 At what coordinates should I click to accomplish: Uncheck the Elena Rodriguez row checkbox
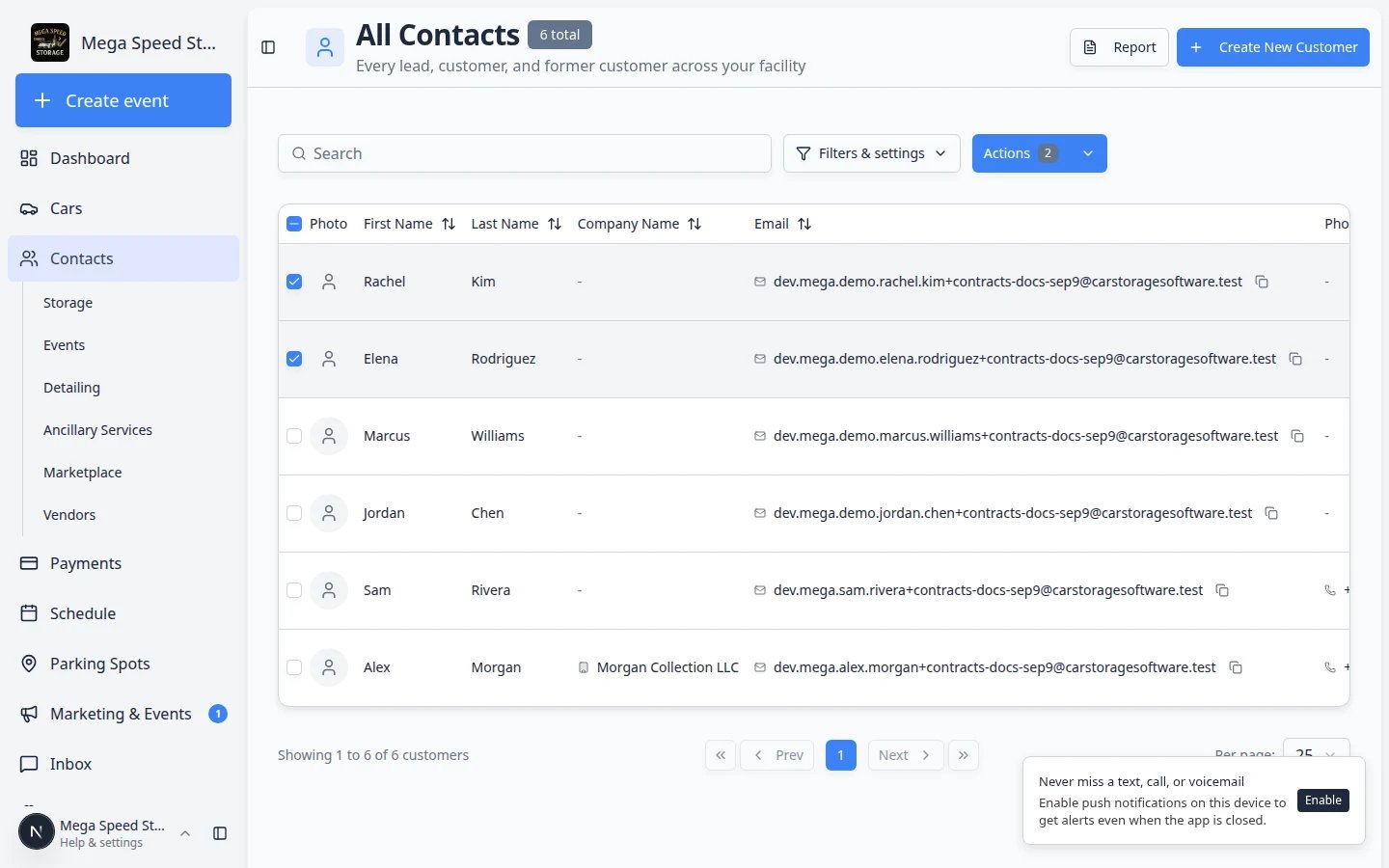[294, 359]
